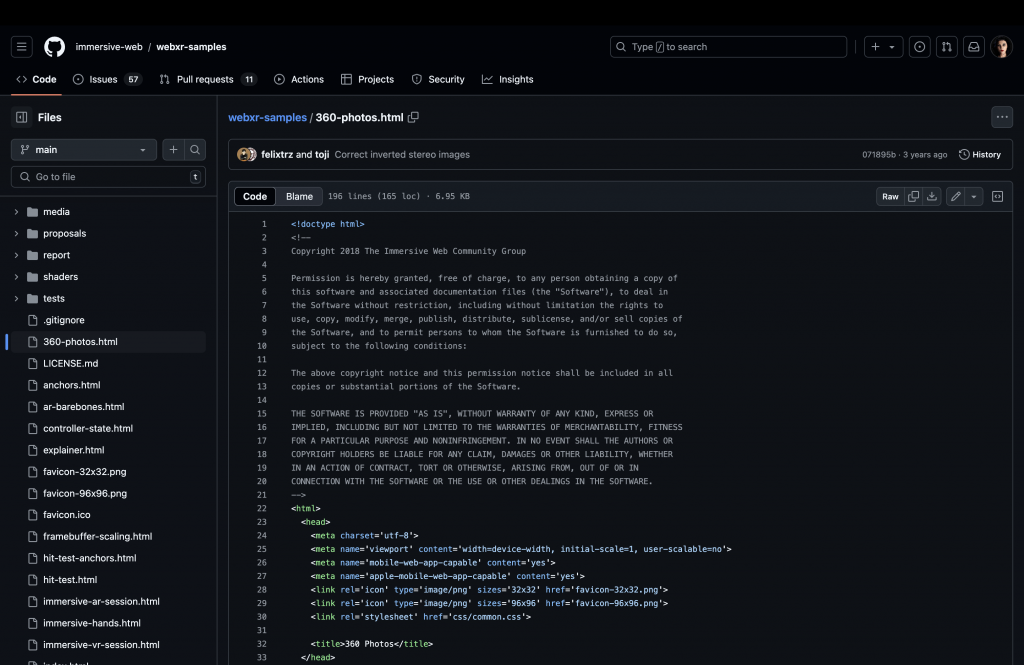Screen dimensions: 1024x665
Task: Open the hamburger navigation menu
Action: (x=22, y=47)
